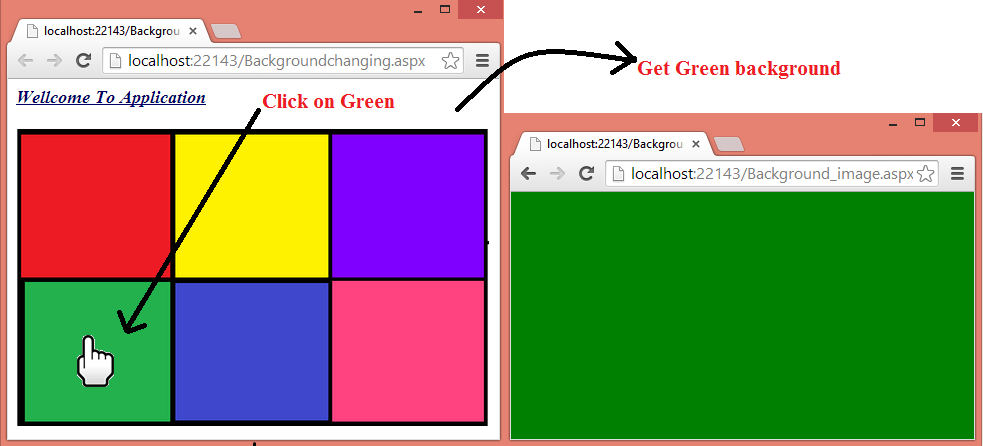This screenshot has width=983, height=446.
Task: Bookmark the Backgroundchanging.aspx page with the star
Action: (x=450, y=61)
